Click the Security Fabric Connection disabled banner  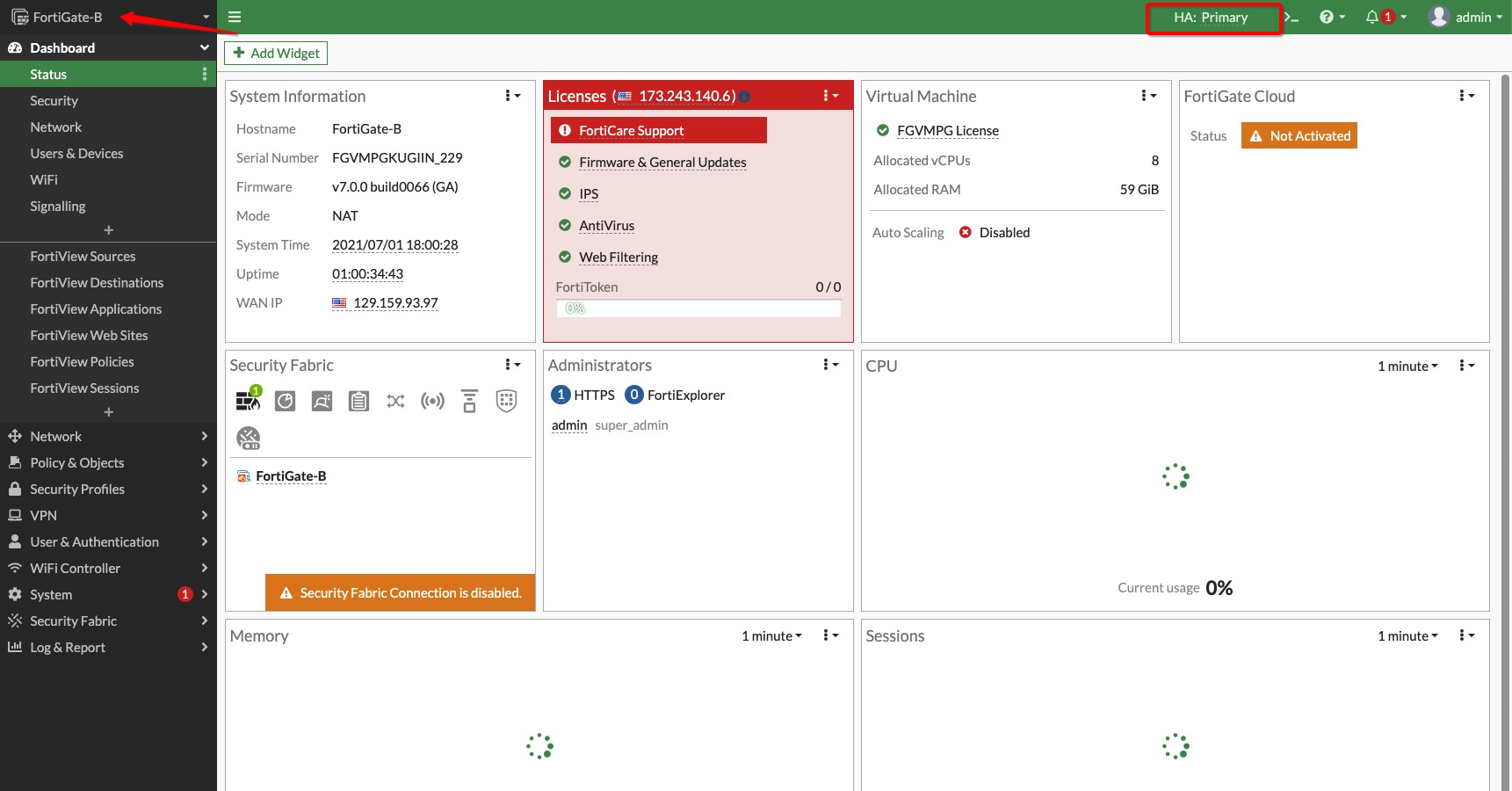[x=401, y=593]
